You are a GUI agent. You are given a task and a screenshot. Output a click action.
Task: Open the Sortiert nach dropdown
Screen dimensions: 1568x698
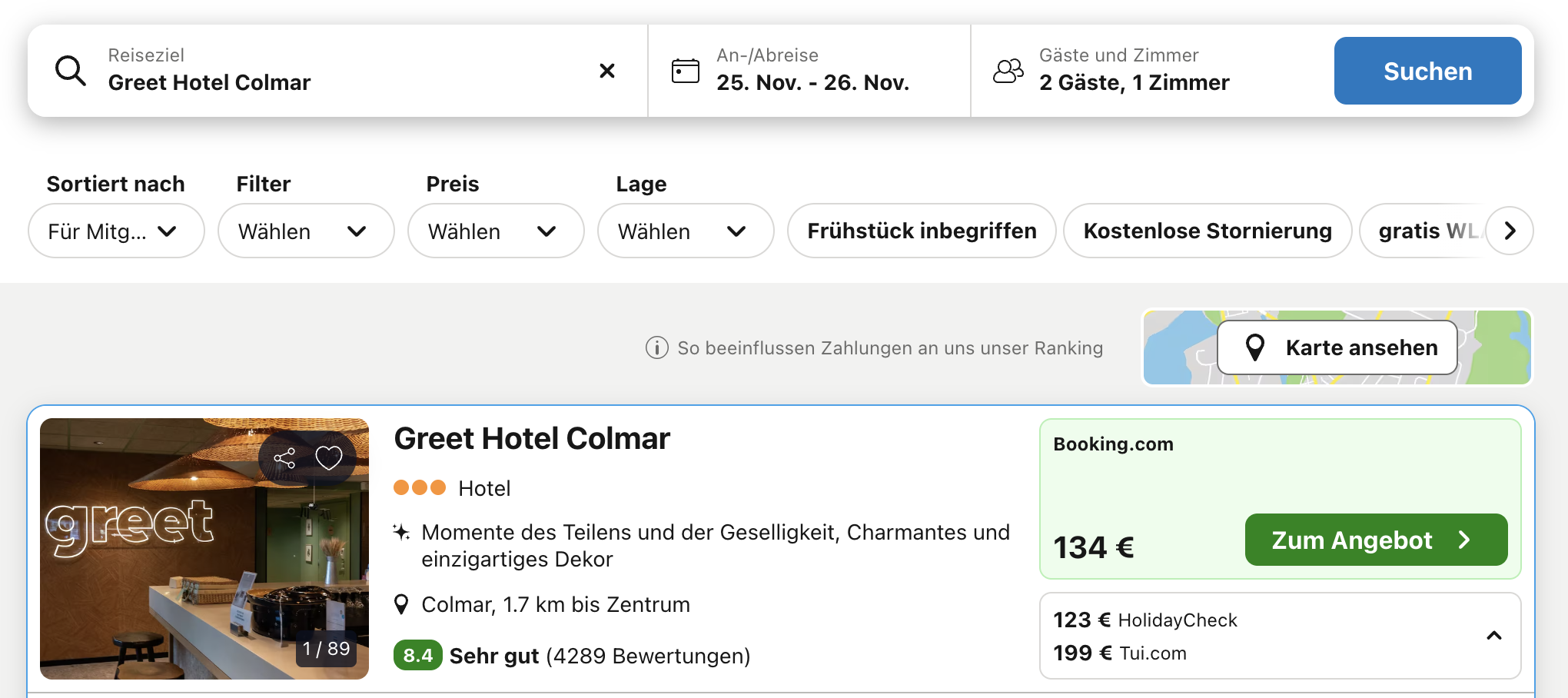tap(116, 231)
